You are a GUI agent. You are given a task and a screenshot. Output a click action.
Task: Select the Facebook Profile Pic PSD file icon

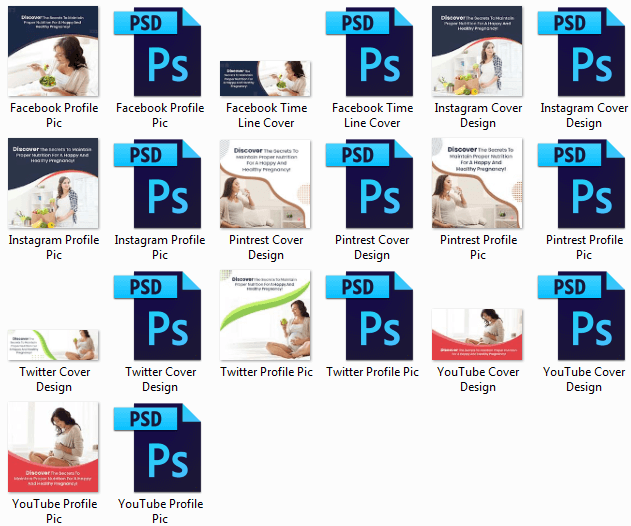click(157, 52)
